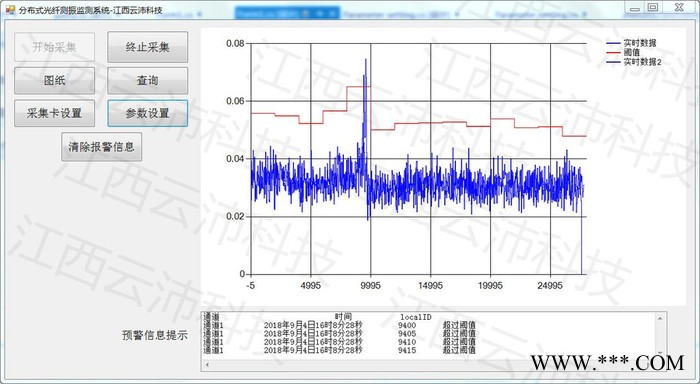The width and height of the screenshot is (700, 384).
Task: Open 采集卡设置 acquisition card settings
Action: (54, 113)
